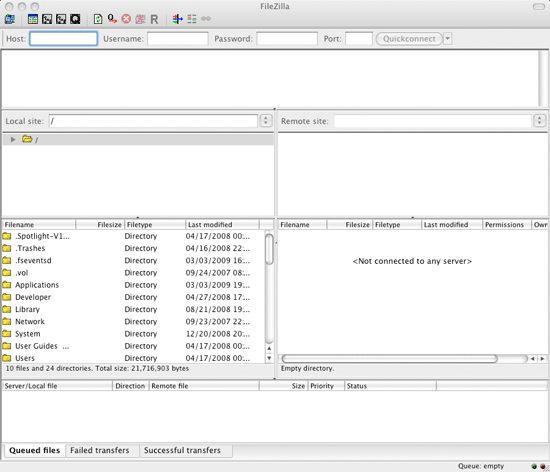Select the Network folder icon

click(x=7, y=322)
